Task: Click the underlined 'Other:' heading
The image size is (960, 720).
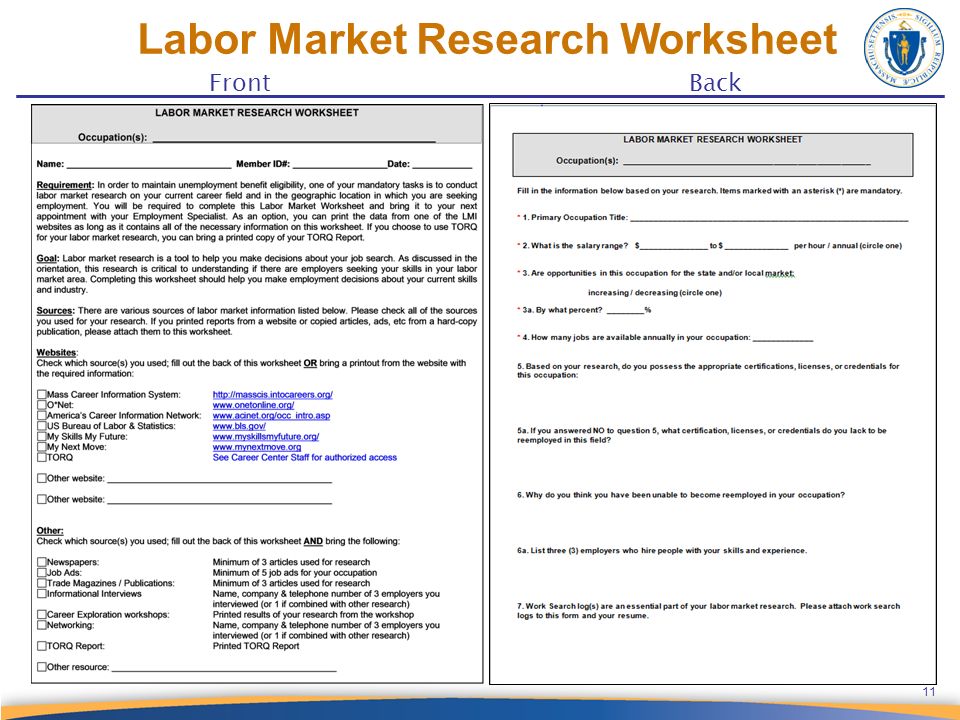Action: point(50,530)
